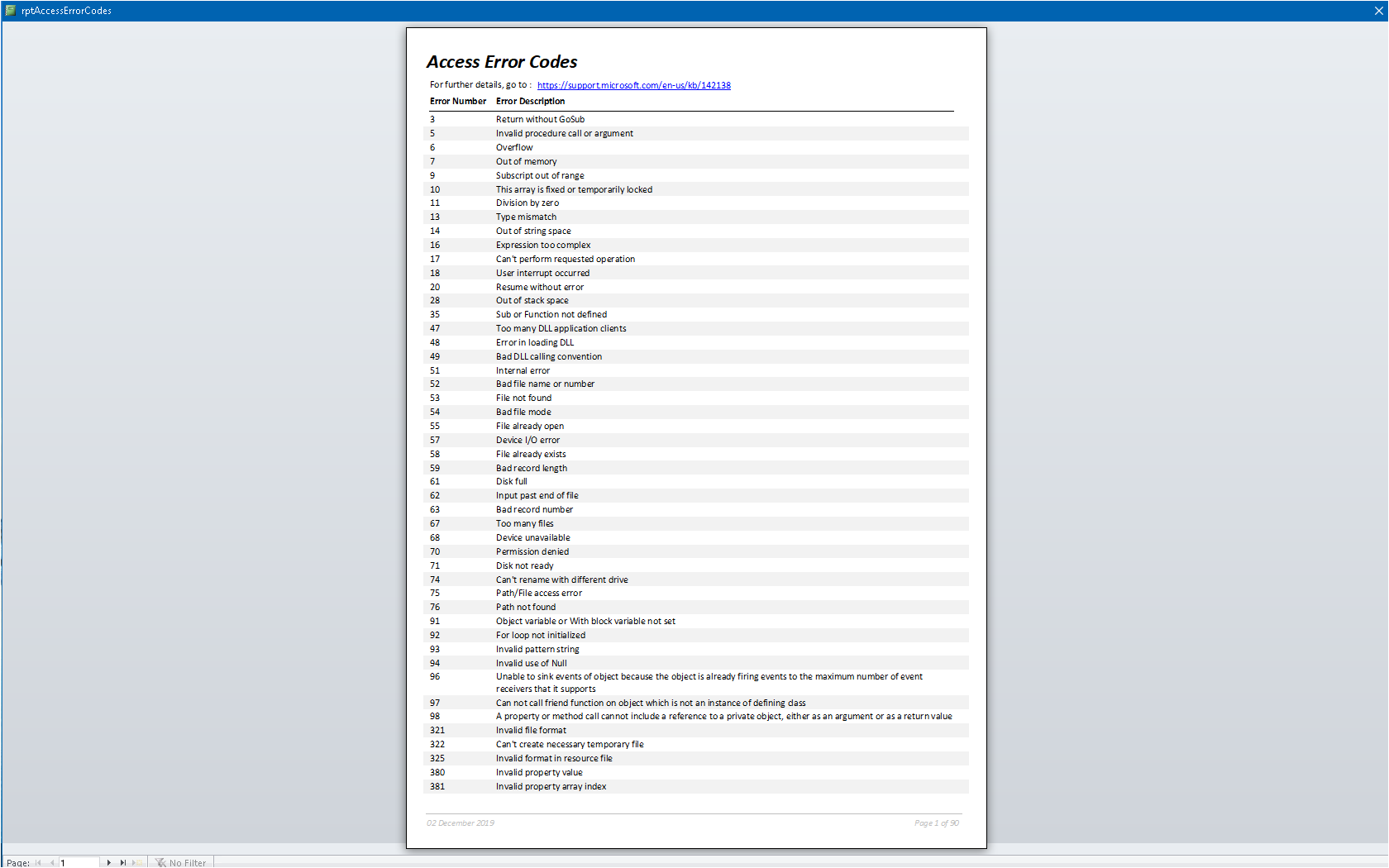The width and height of the screenshot is (1389, 868).
Task: Click 'Error in loading DLL' text
Action: pyautogui.click(x=535, y=343)
